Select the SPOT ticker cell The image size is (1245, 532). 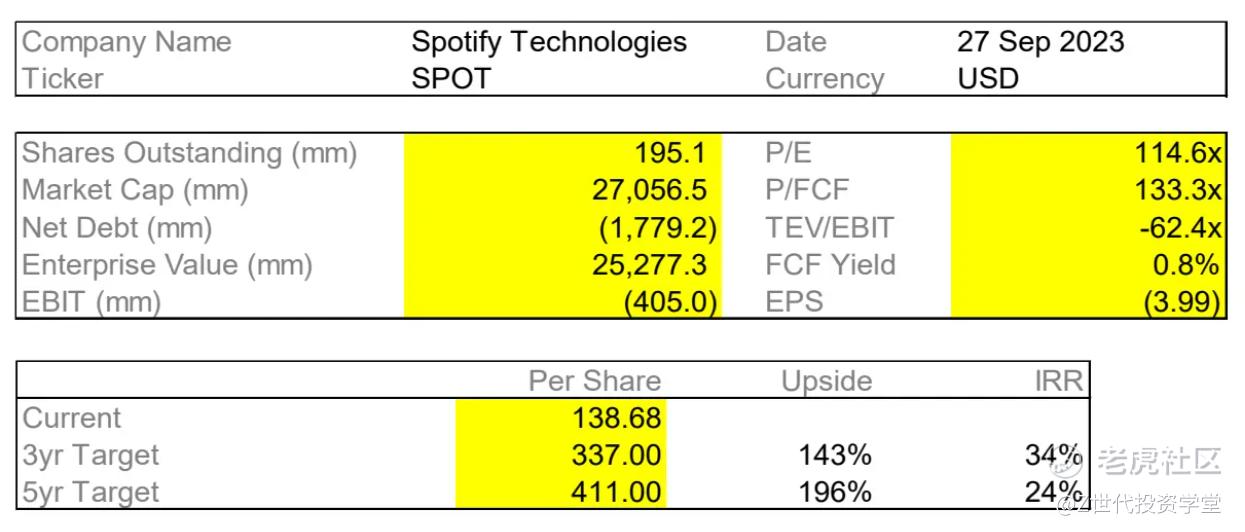(x=451, y=79)
